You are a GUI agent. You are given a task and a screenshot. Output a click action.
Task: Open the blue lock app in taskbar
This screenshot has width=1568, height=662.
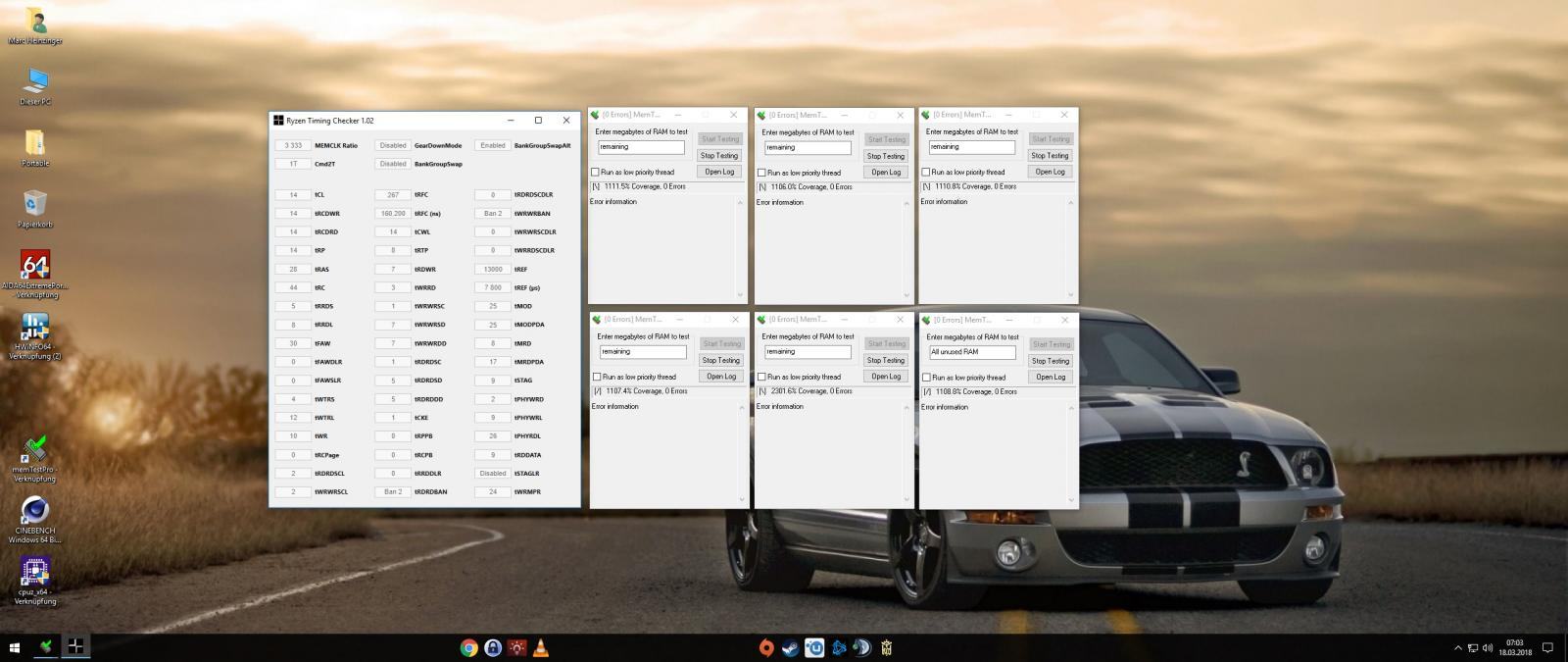pos(493,647)
